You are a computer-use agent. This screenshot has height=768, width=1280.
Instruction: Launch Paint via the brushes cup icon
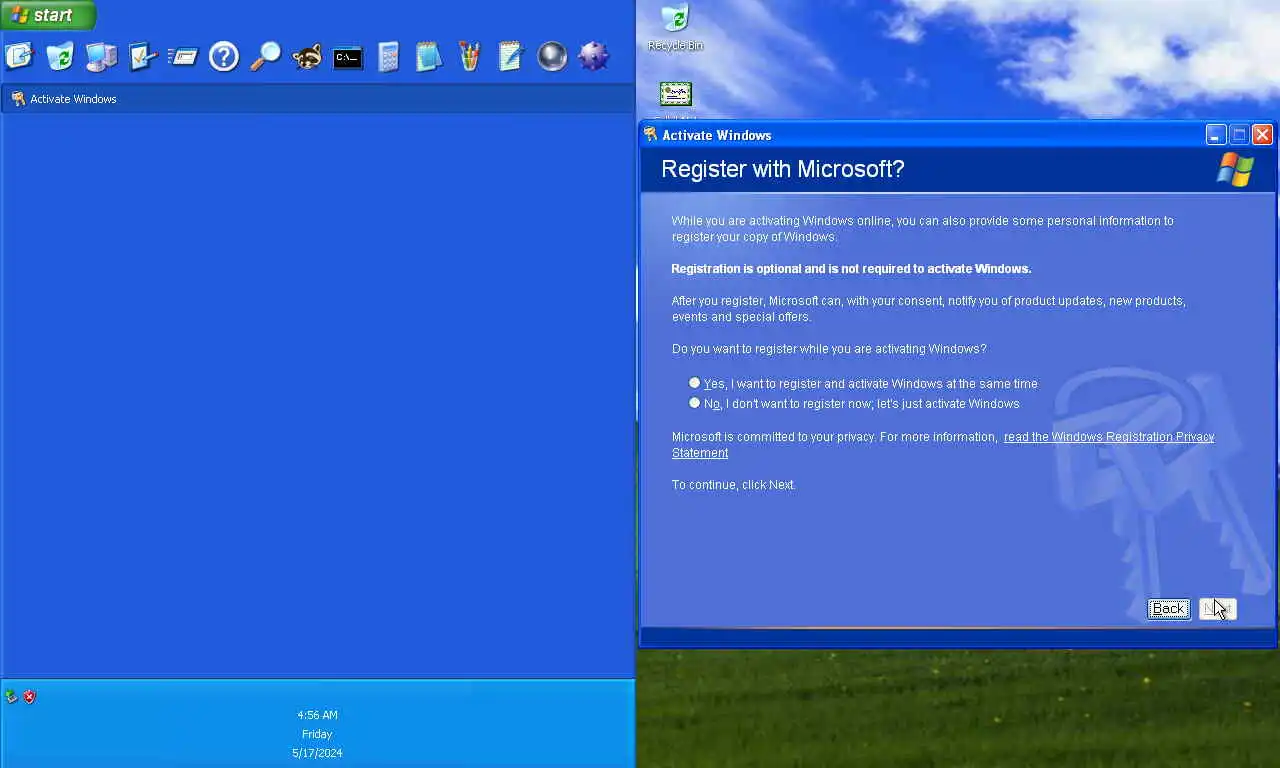tap(470, 56)
